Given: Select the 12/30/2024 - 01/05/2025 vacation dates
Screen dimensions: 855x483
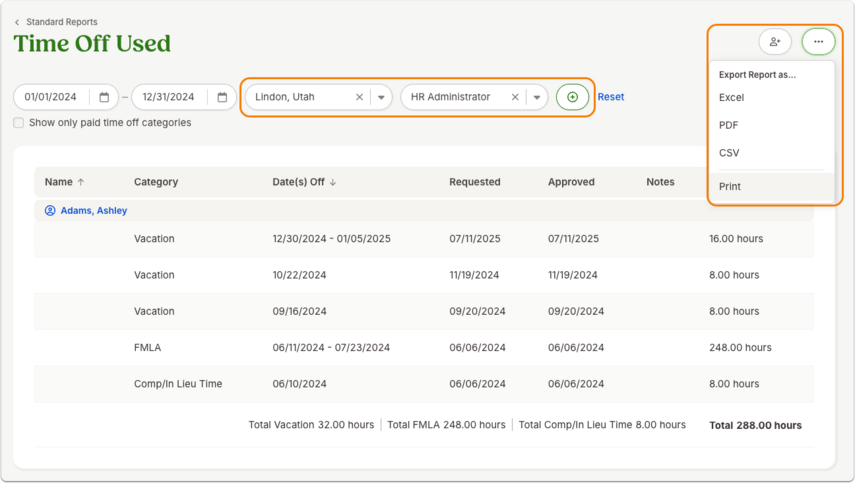Looking at the screenshot, I should [332, 239].
